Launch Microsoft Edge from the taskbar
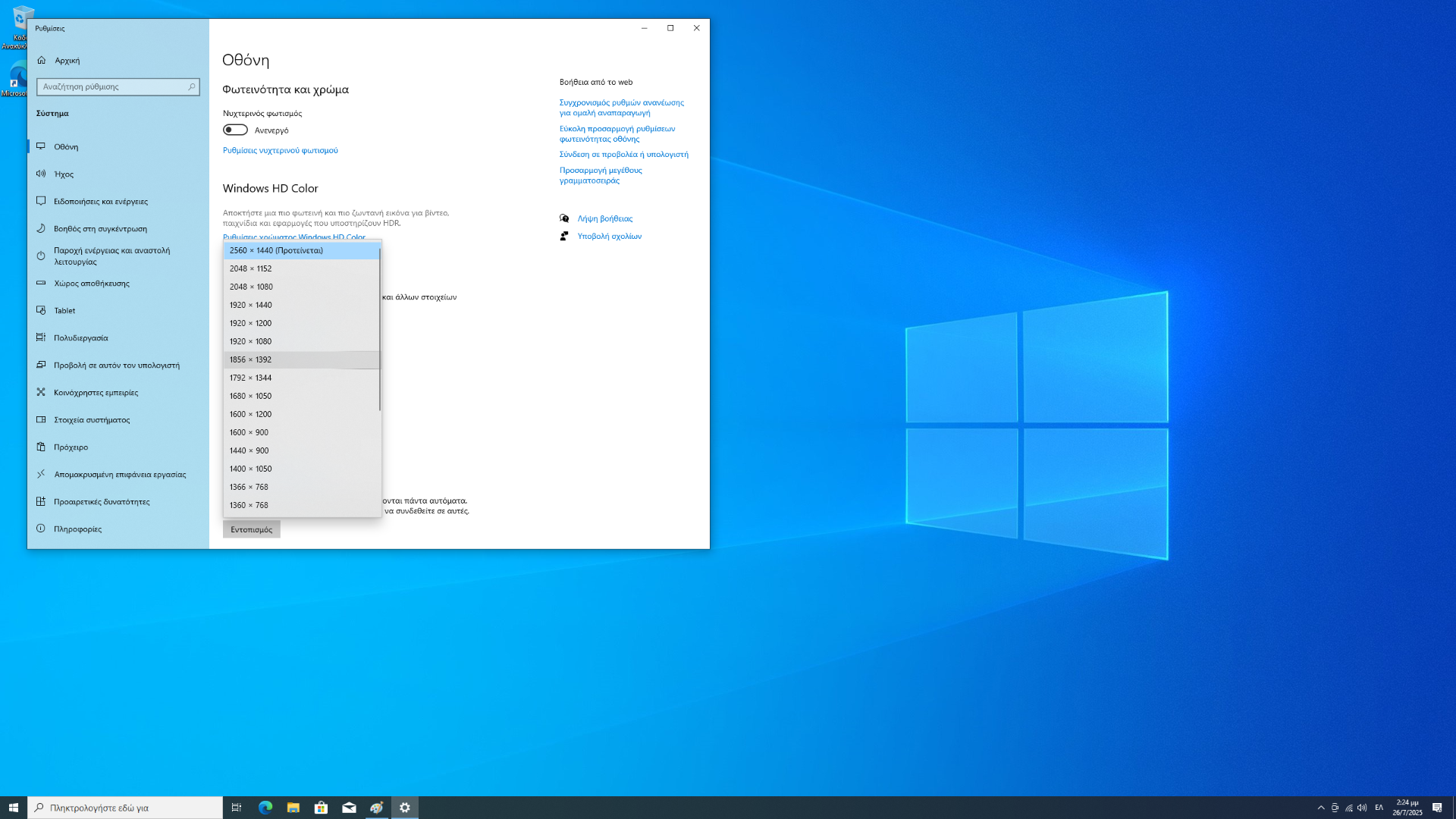Viewport: 1456px width, 819px height. [265, 808]
